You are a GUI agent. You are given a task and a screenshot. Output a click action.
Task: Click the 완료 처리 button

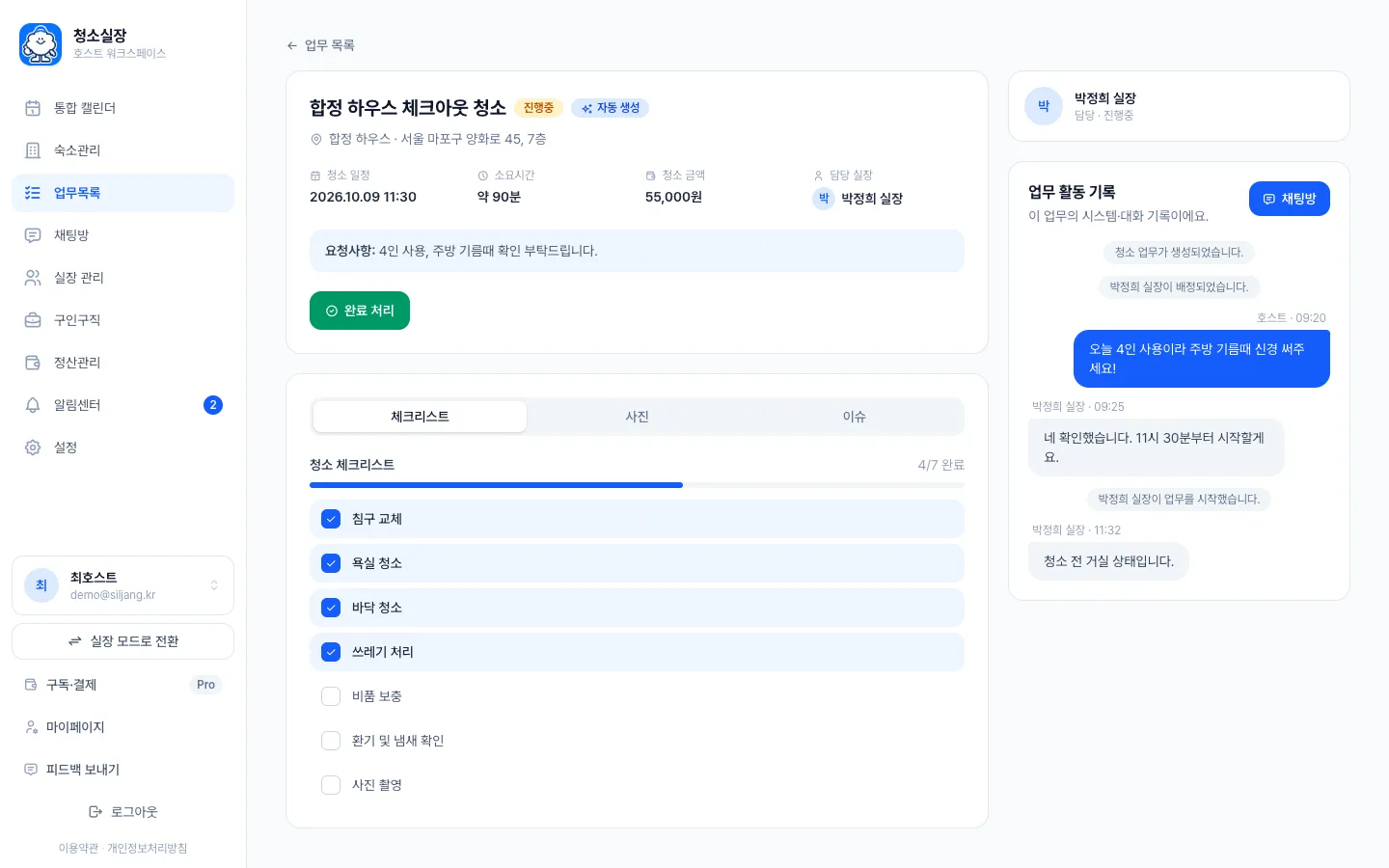click(x=360, y=311)
